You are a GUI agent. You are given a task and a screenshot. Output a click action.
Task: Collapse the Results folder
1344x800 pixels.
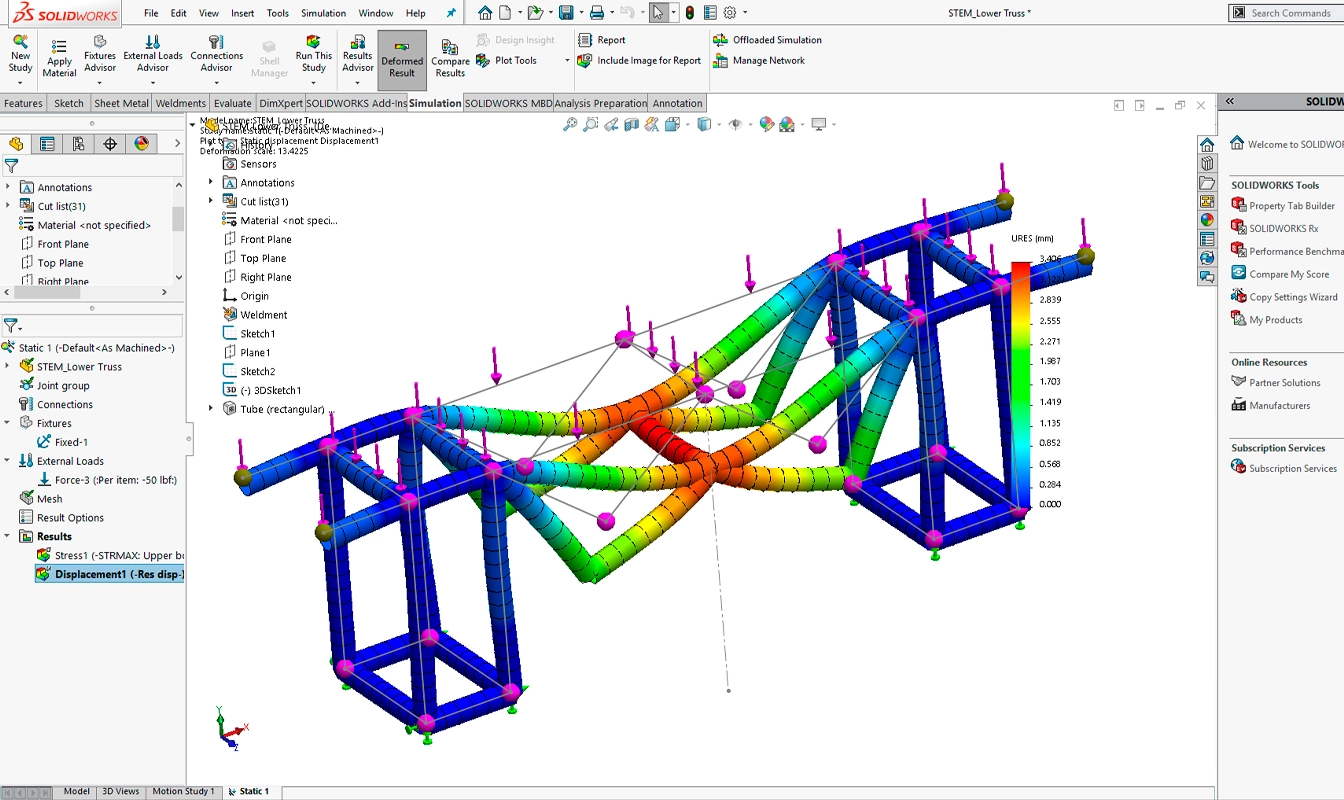coord(8,537)
